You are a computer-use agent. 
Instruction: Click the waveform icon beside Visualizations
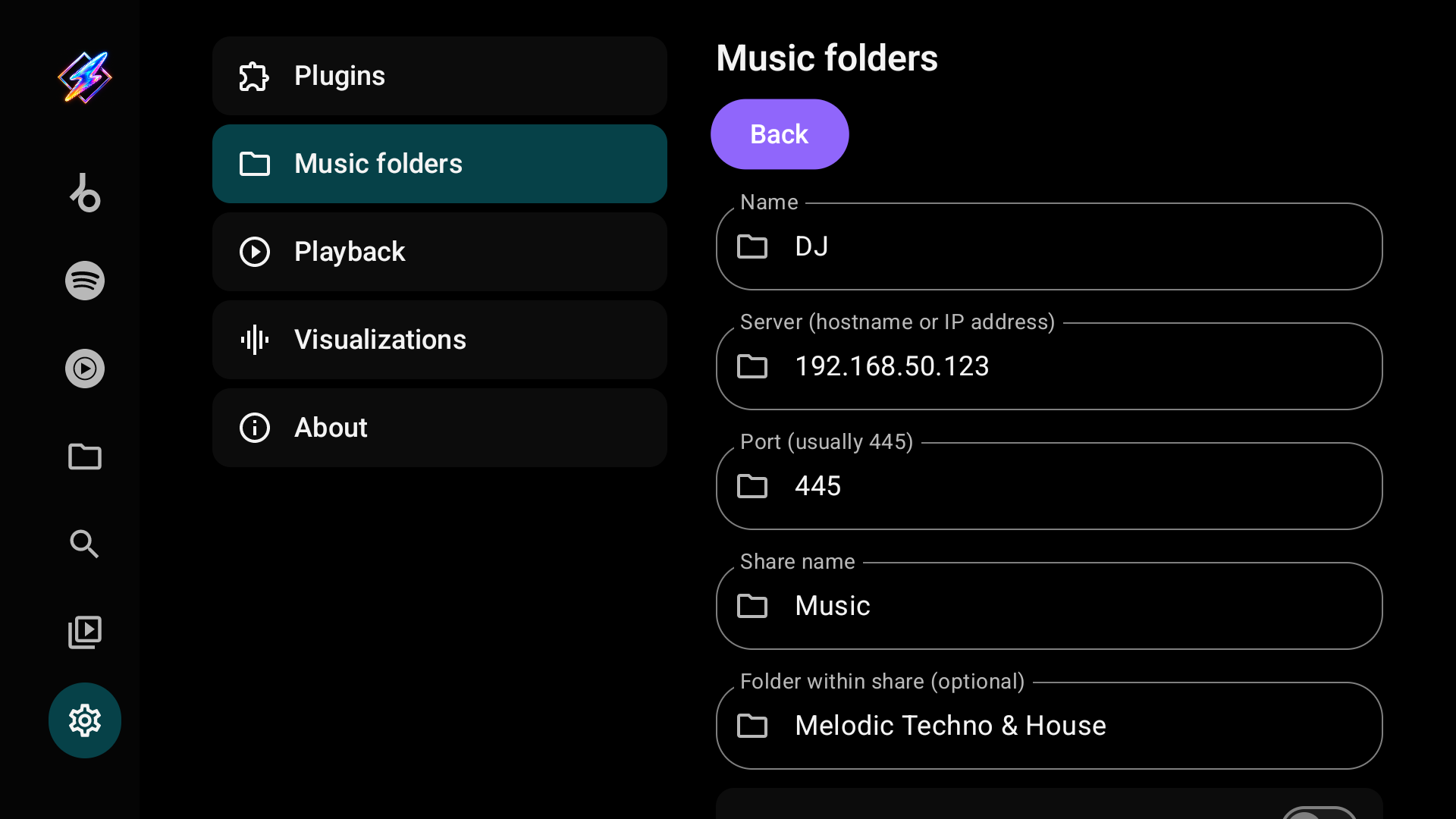254,340
